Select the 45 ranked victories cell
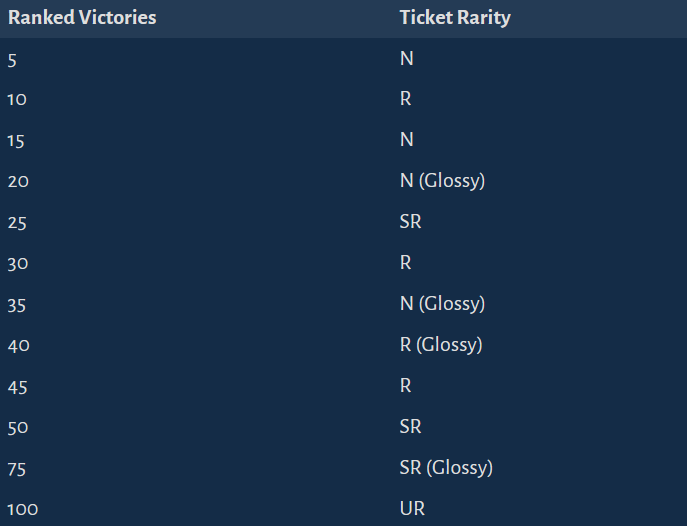 click(18, 388)
